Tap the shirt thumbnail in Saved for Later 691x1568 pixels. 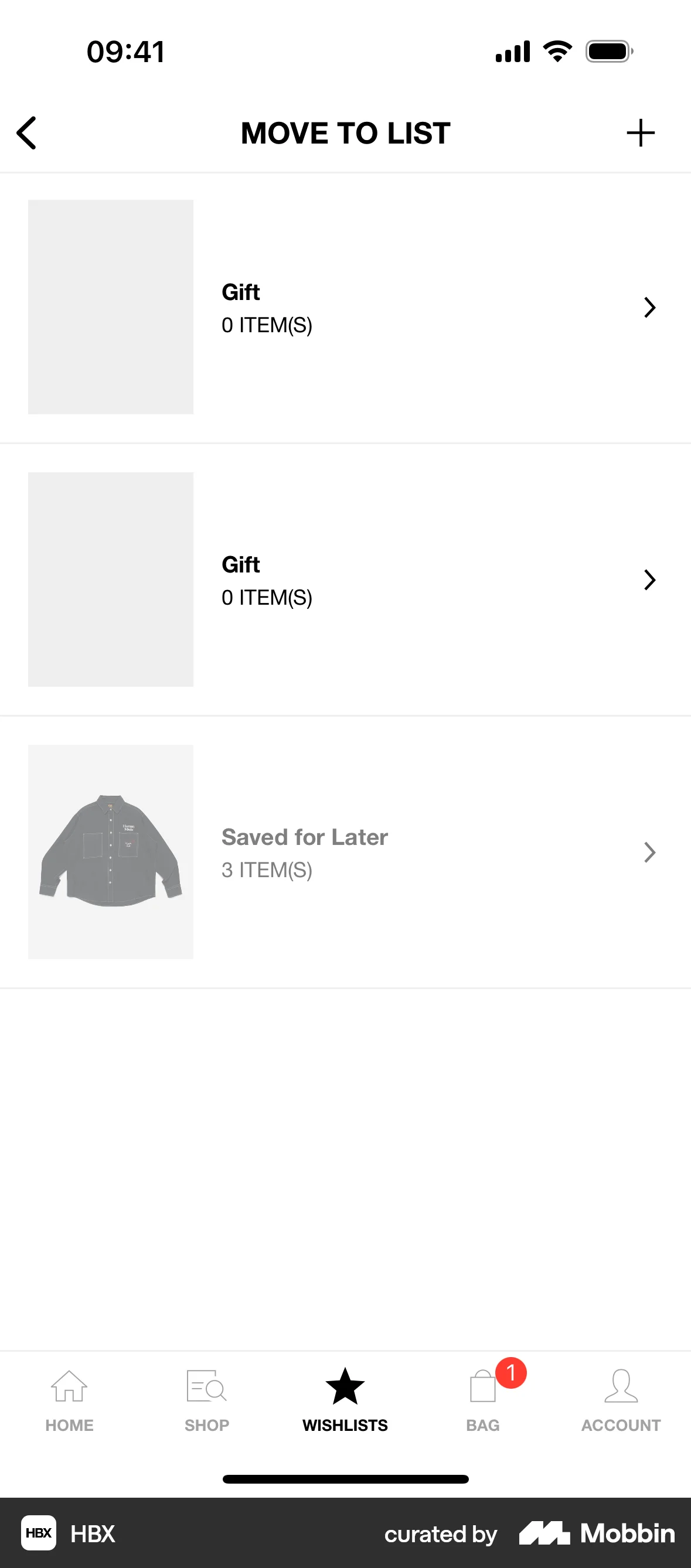[x=111, y=852]
